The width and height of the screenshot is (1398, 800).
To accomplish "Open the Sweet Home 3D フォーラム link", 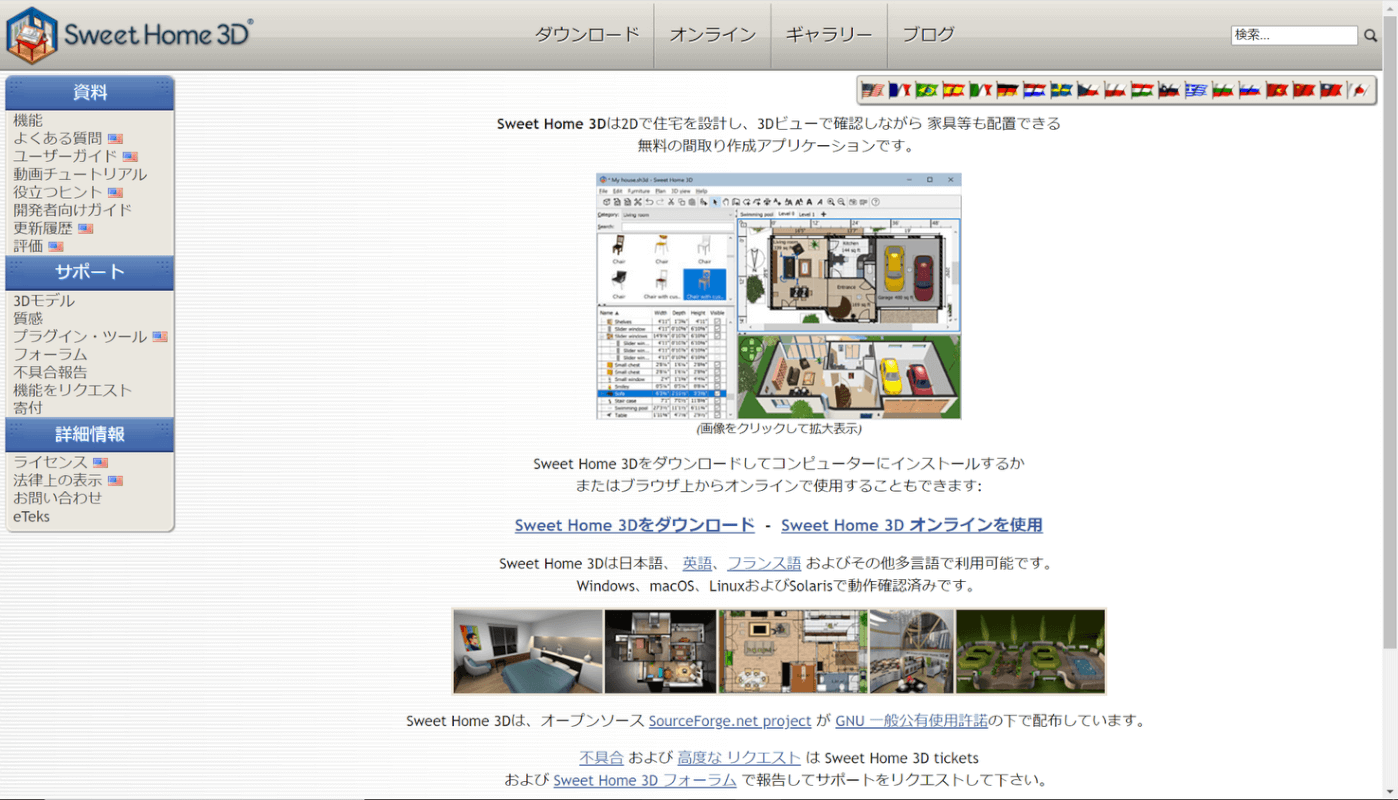I will (645, 780).
